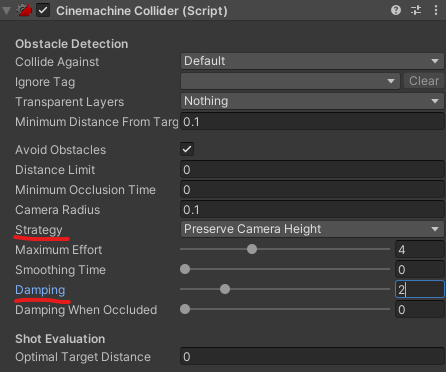Screen dimensions: 446x372
Task: Uncheck the Avoid Obstacles checkbox
Action: tap(187, 149)
